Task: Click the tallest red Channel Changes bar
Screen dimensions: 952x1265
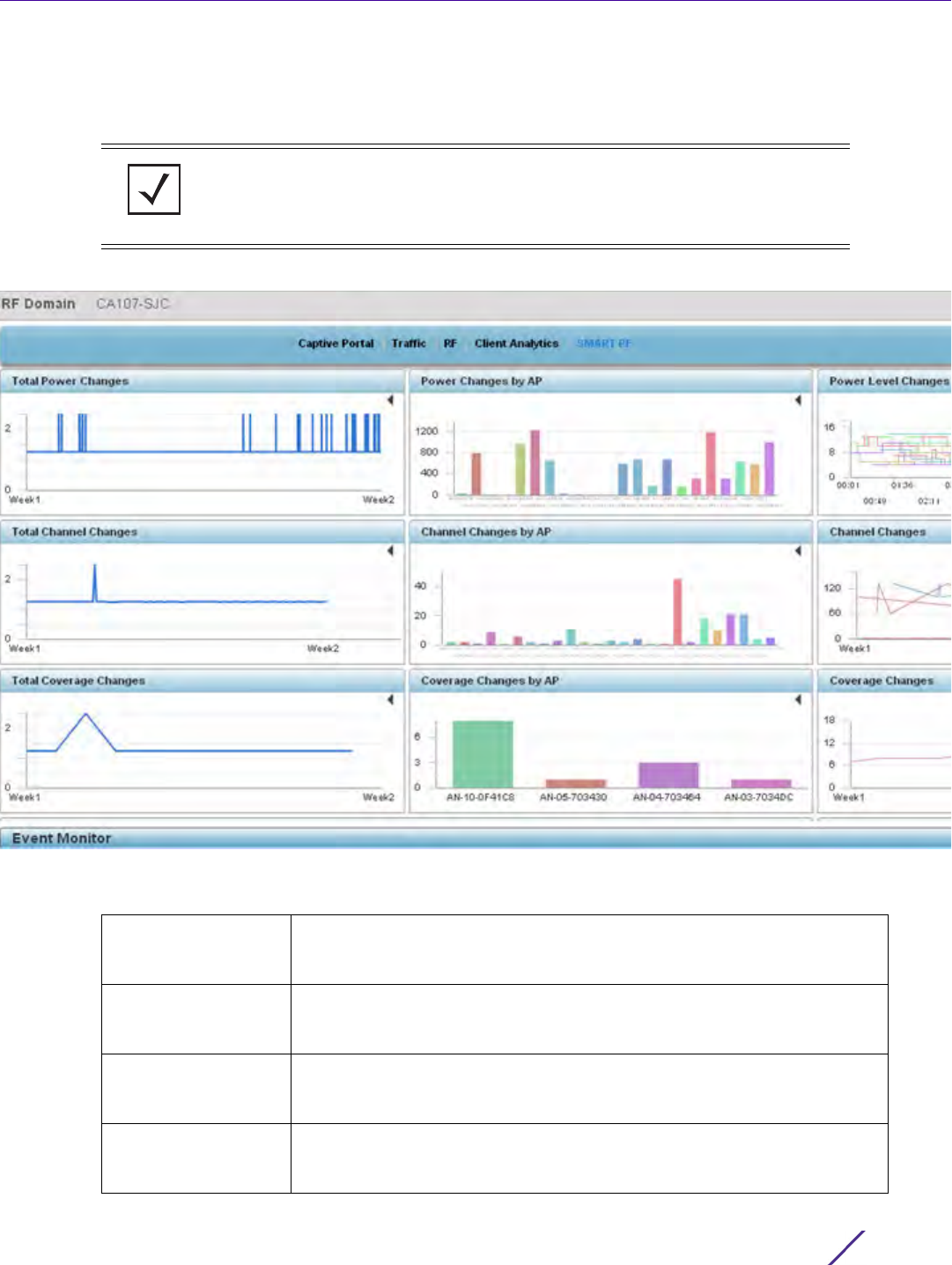Action: [677, 611]
